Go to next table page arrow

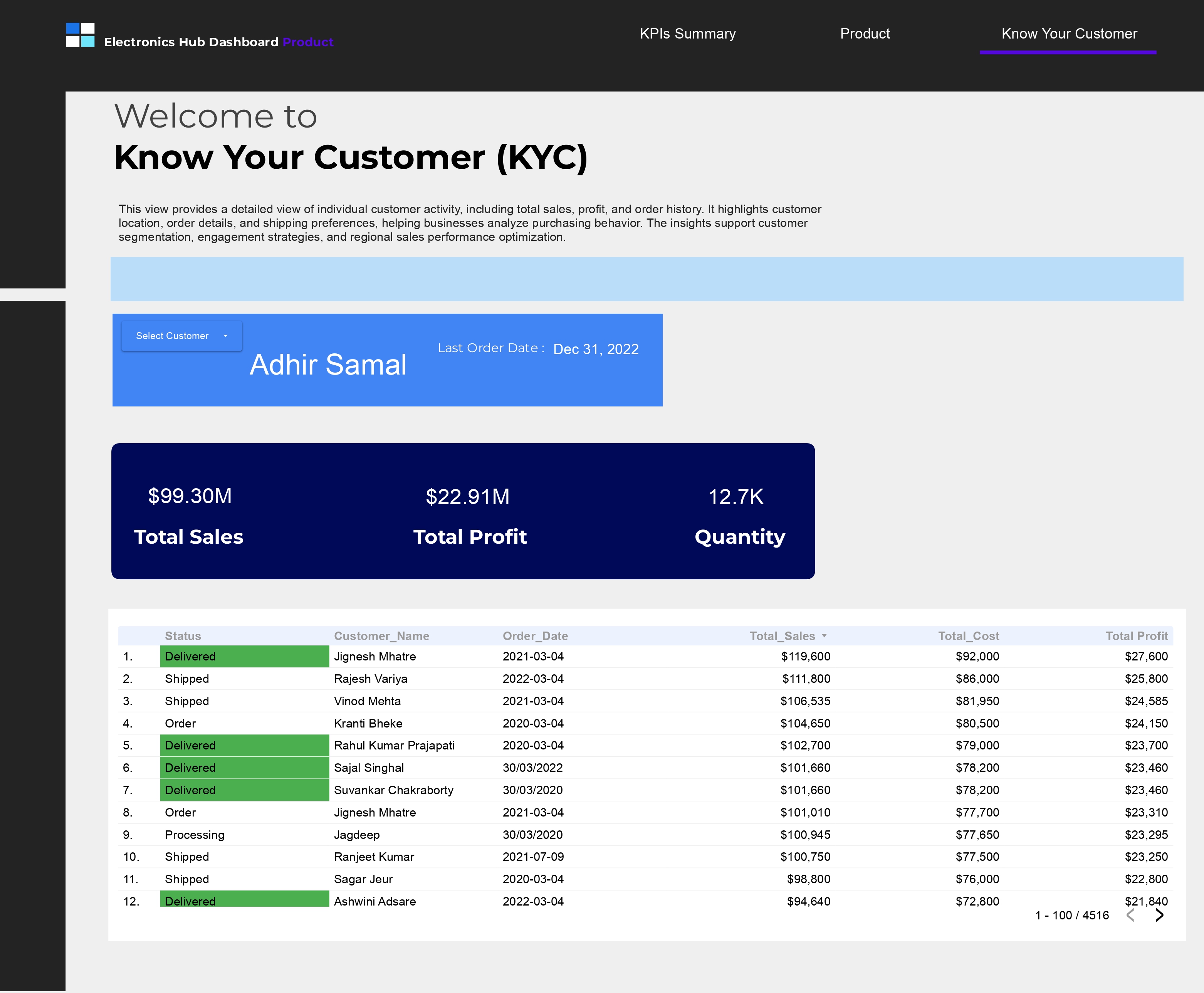[x=1159, y=915]
